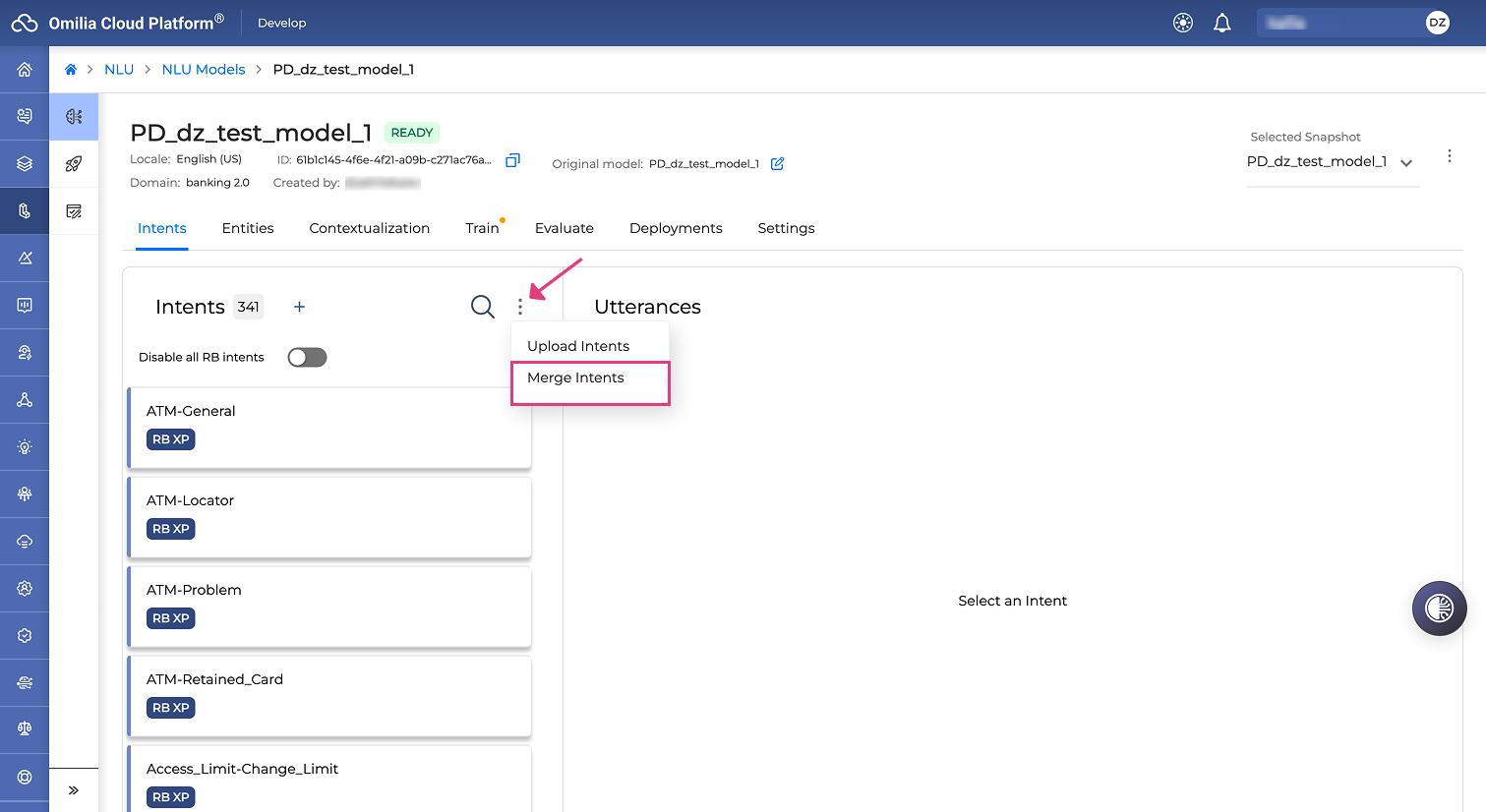The image size is (1486, 812).
Task: Select the ATM-Locator intent card
Action: coord(329,517)
